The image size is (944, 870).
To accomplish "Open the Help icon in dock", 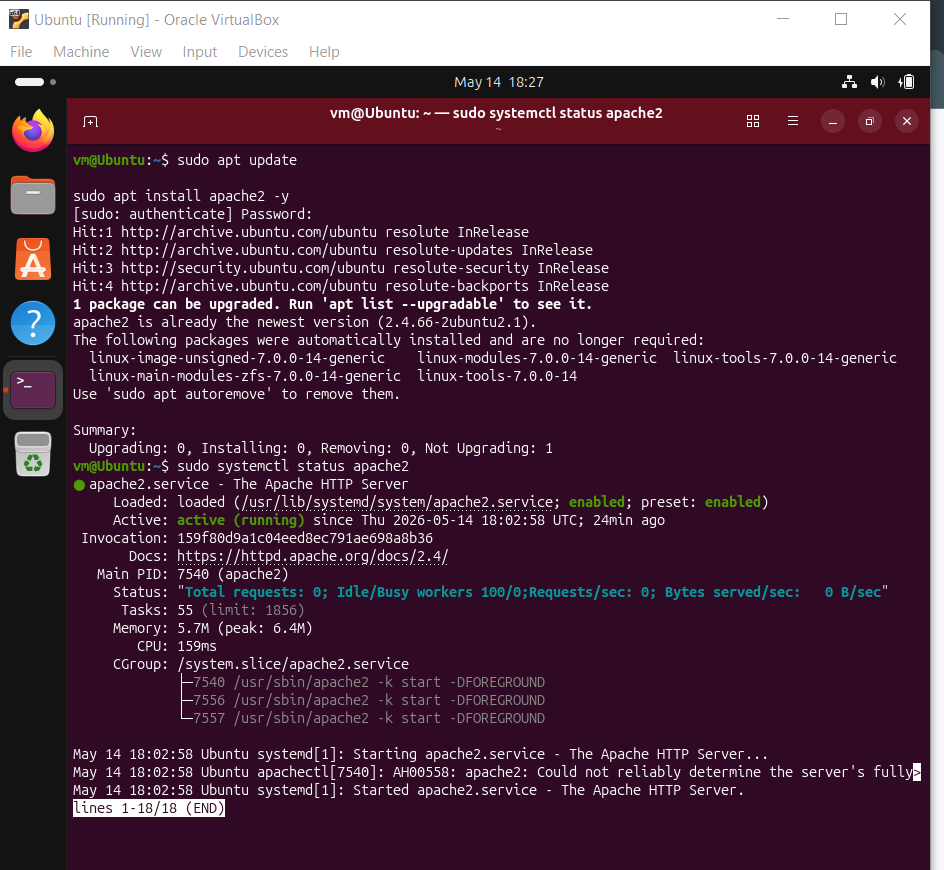I will point(33,323).
